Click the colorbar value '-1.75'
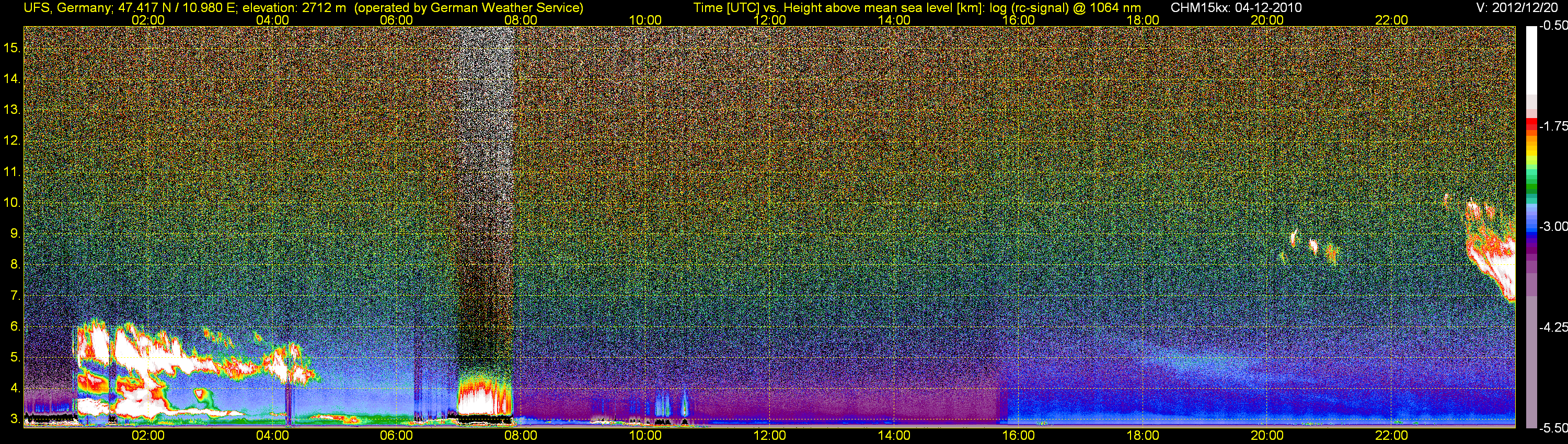Viewport: 1568px width, 444px height. click(x=1553, y=126)
